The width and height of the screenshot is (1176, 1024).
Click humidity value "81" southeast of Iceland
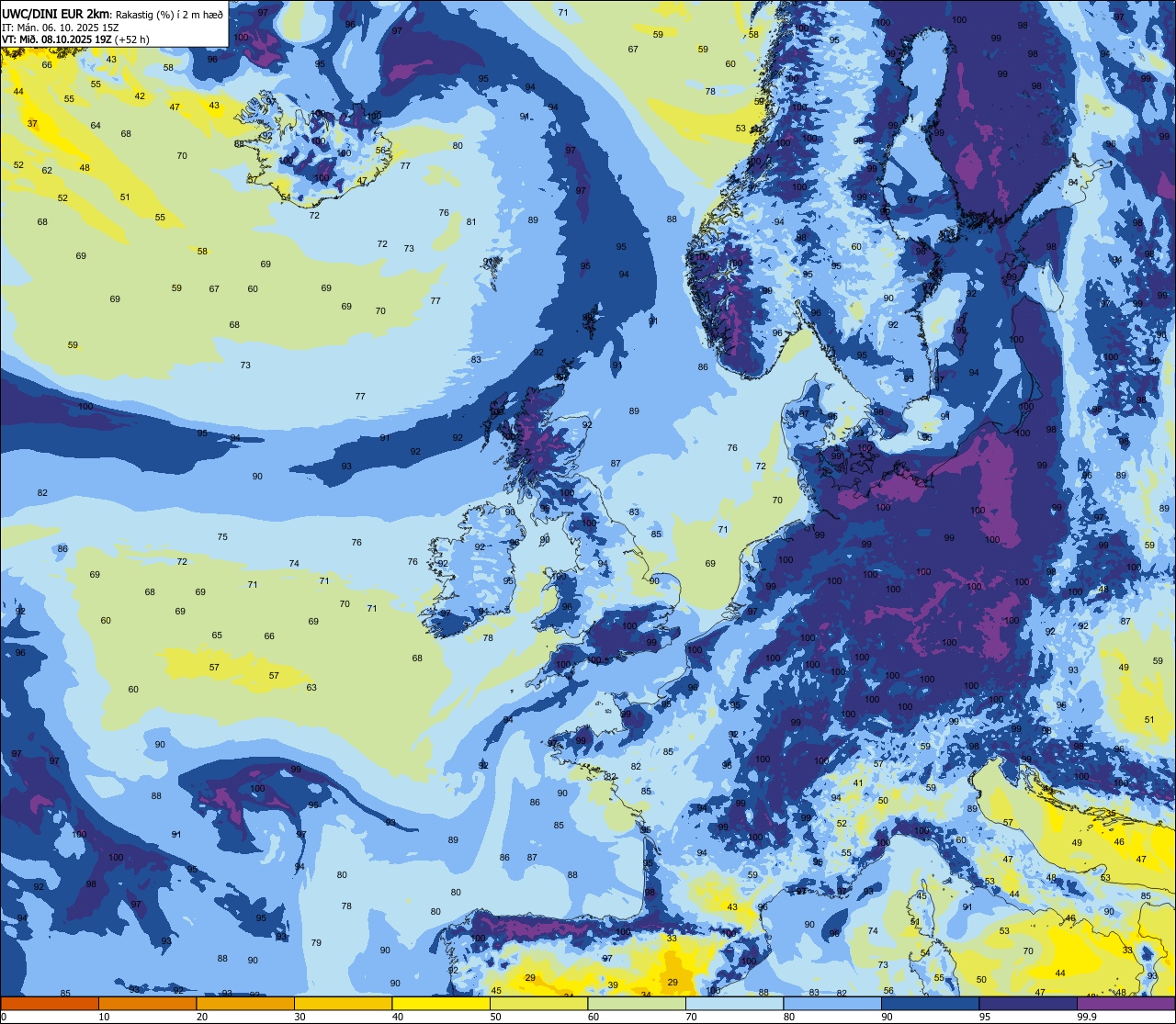(x=471, y=221)
